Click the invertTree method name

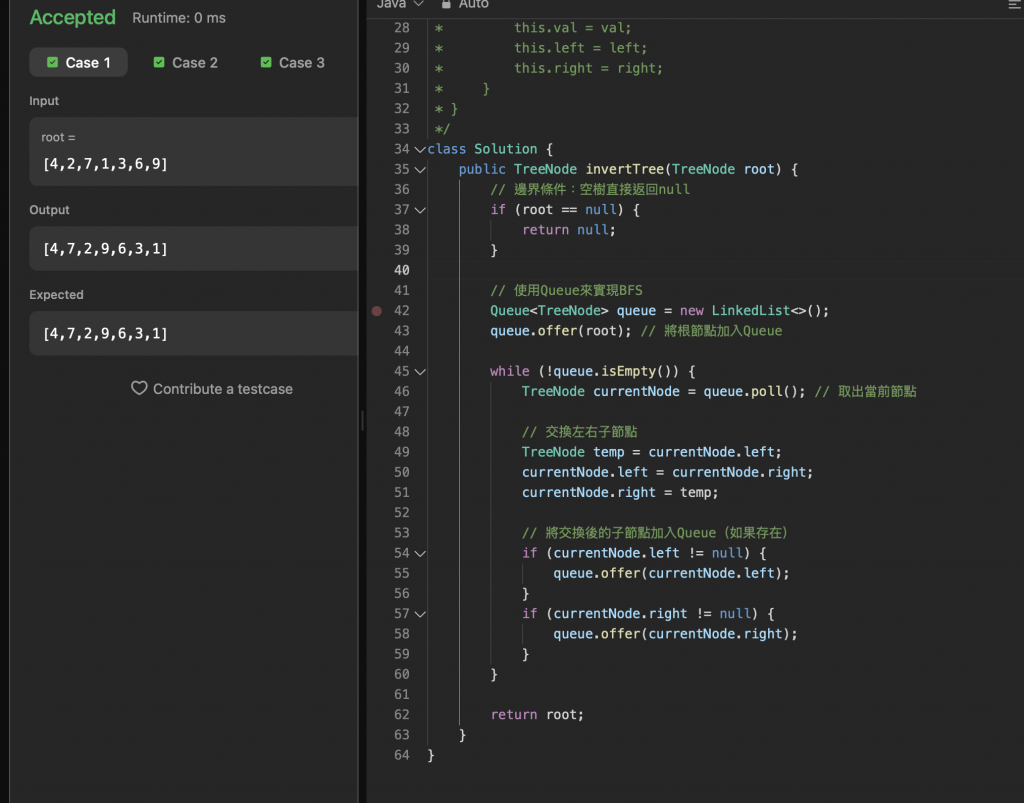[624, 170]
